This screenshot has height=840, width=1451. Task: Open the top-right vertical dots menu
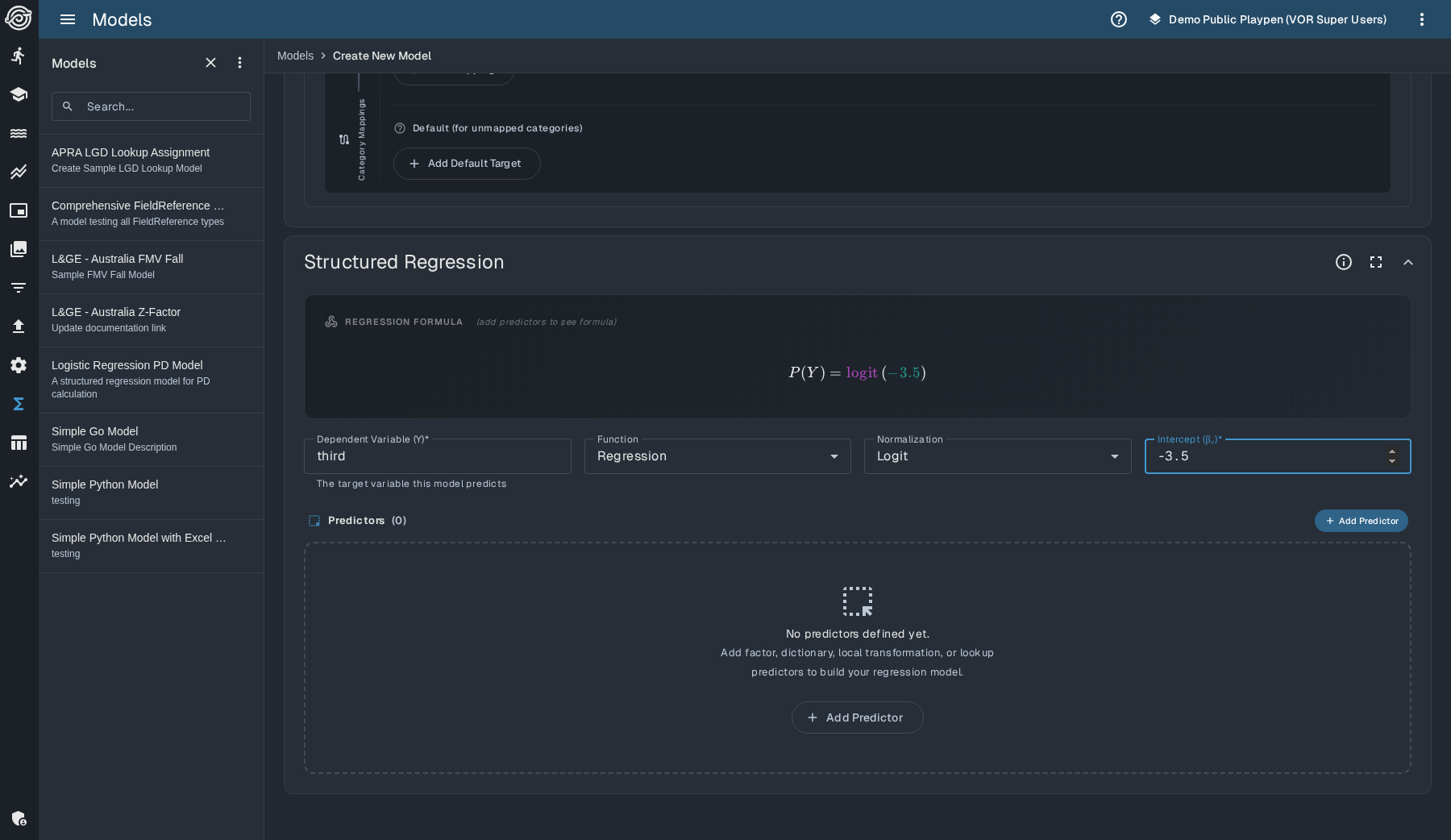pos(1421,19)
